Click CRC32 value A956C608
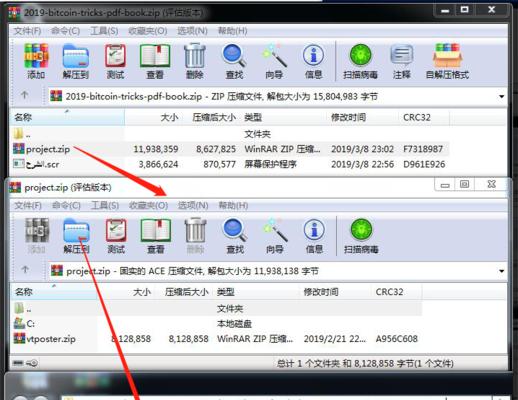Image resolution: width=518 pixels, height=400 pixels. click(x=397, y=339)
